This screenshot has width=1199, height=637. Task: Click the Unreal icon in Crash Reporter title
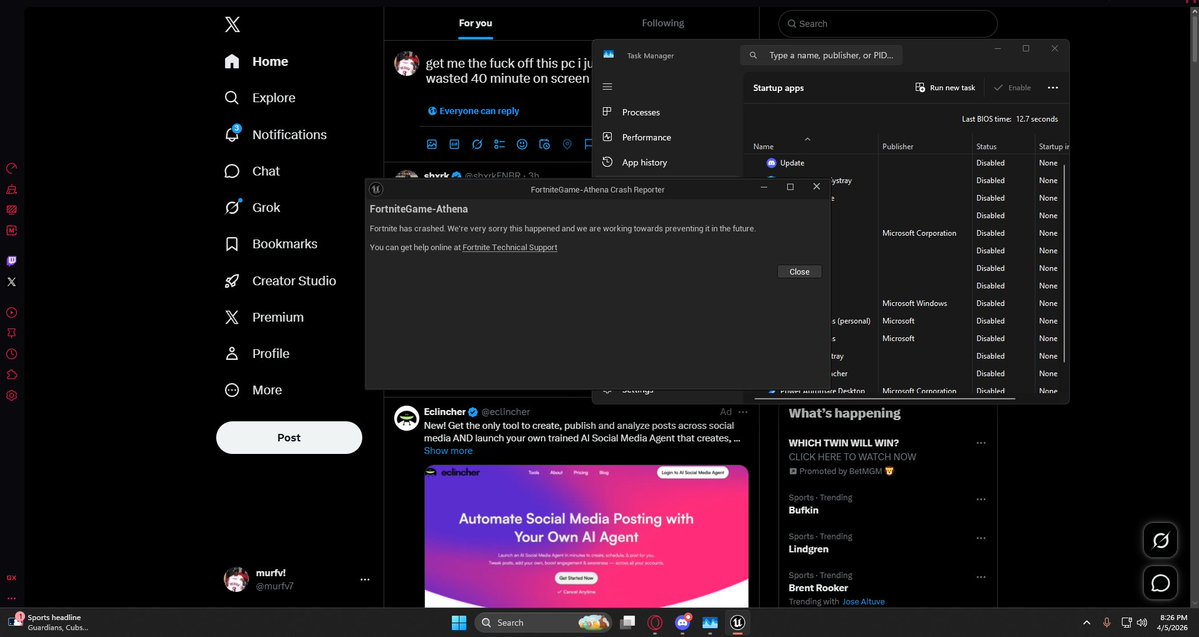pos(375,189)
